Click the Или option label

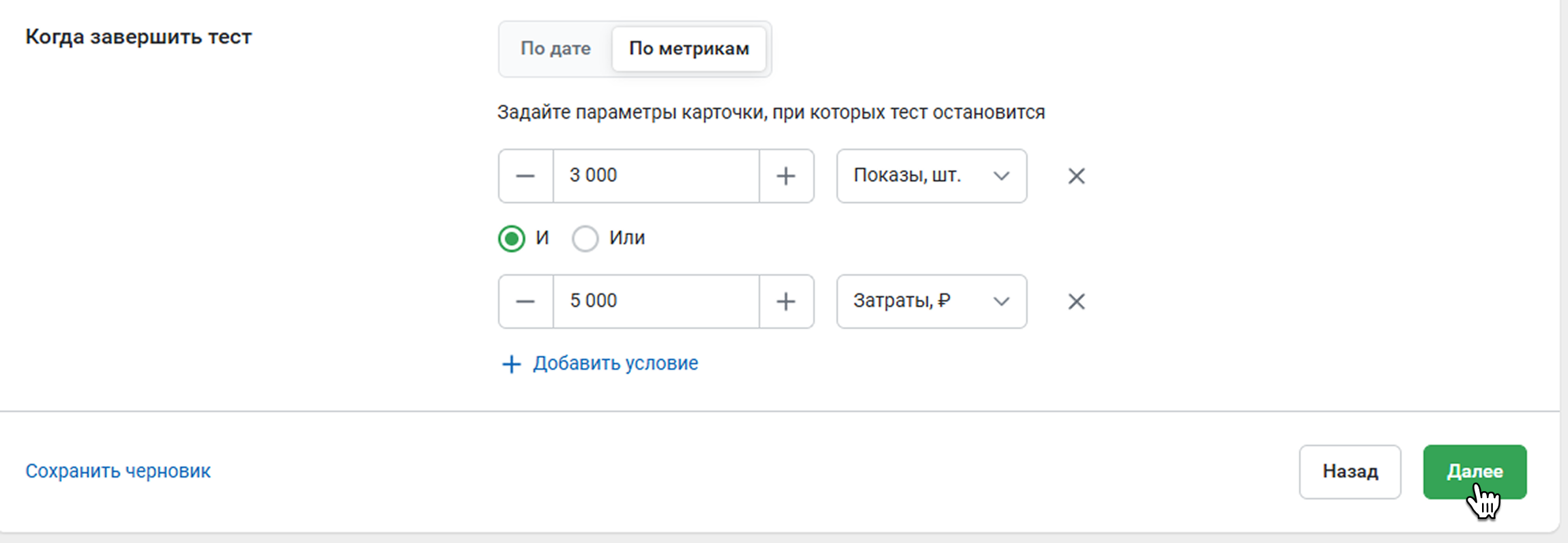[x=626, y=238]
